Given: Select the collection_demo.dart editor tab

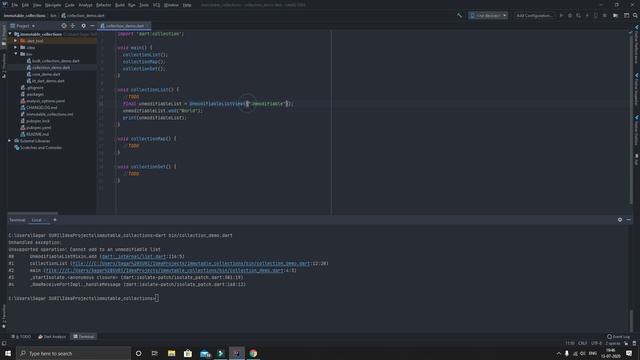Looking at the screenshot, I should pos(123,26).
